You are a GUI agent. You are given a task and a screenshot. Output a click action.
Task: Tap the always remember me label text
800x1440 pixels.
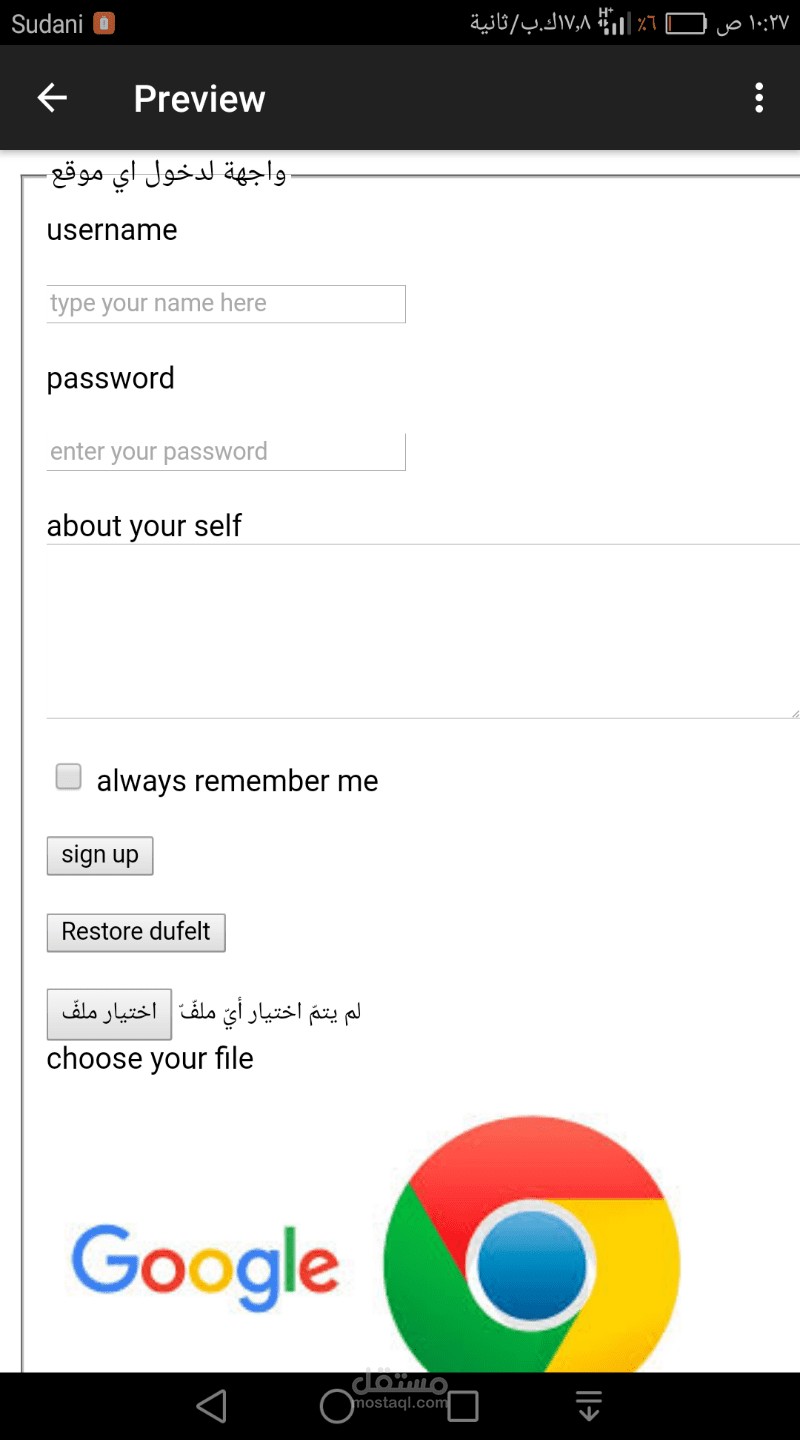pyautogui.click(x=237, y=781)
